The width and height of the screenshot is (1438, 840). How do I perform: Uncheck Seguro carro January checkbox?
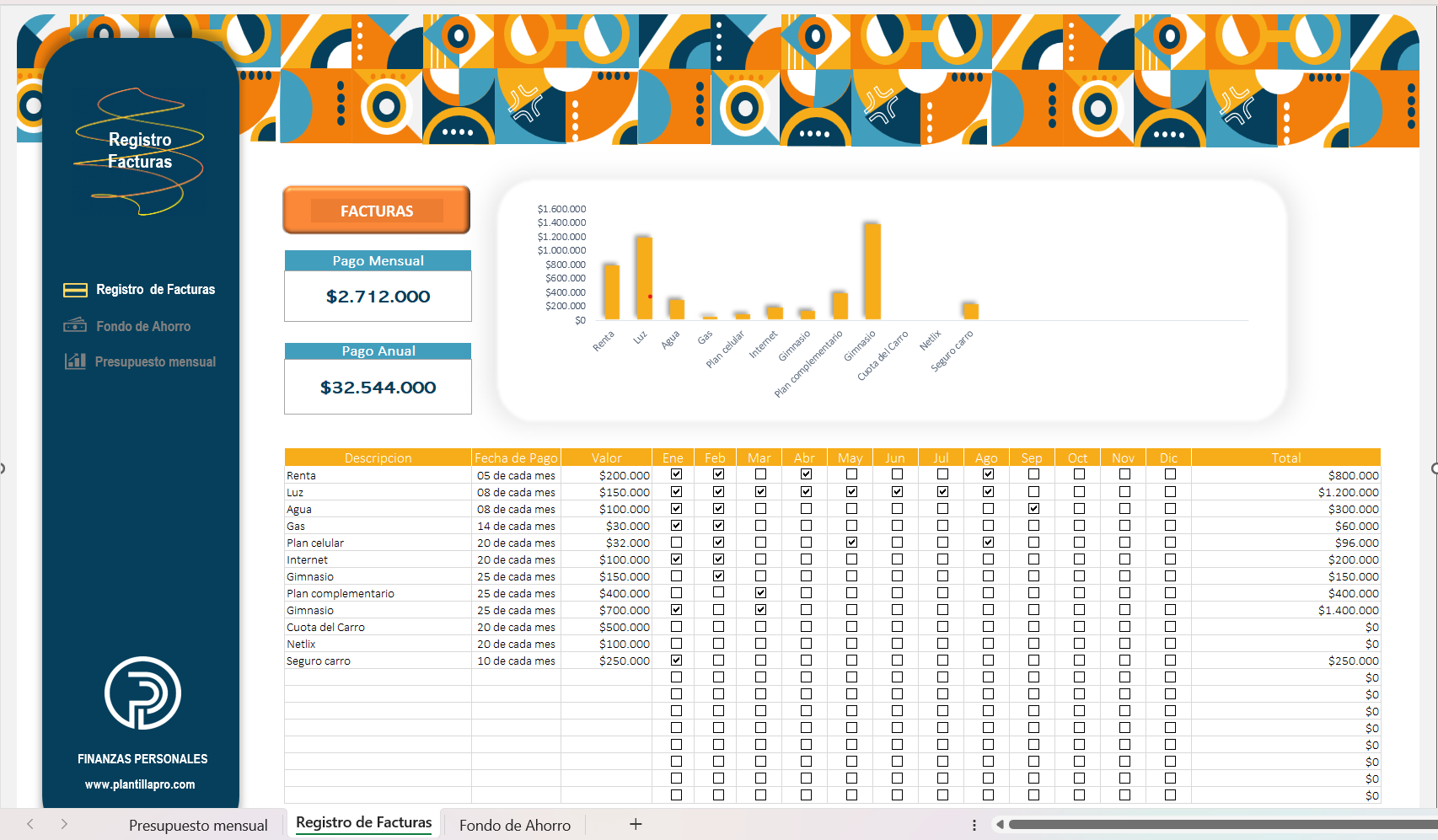tap(676, 660)
